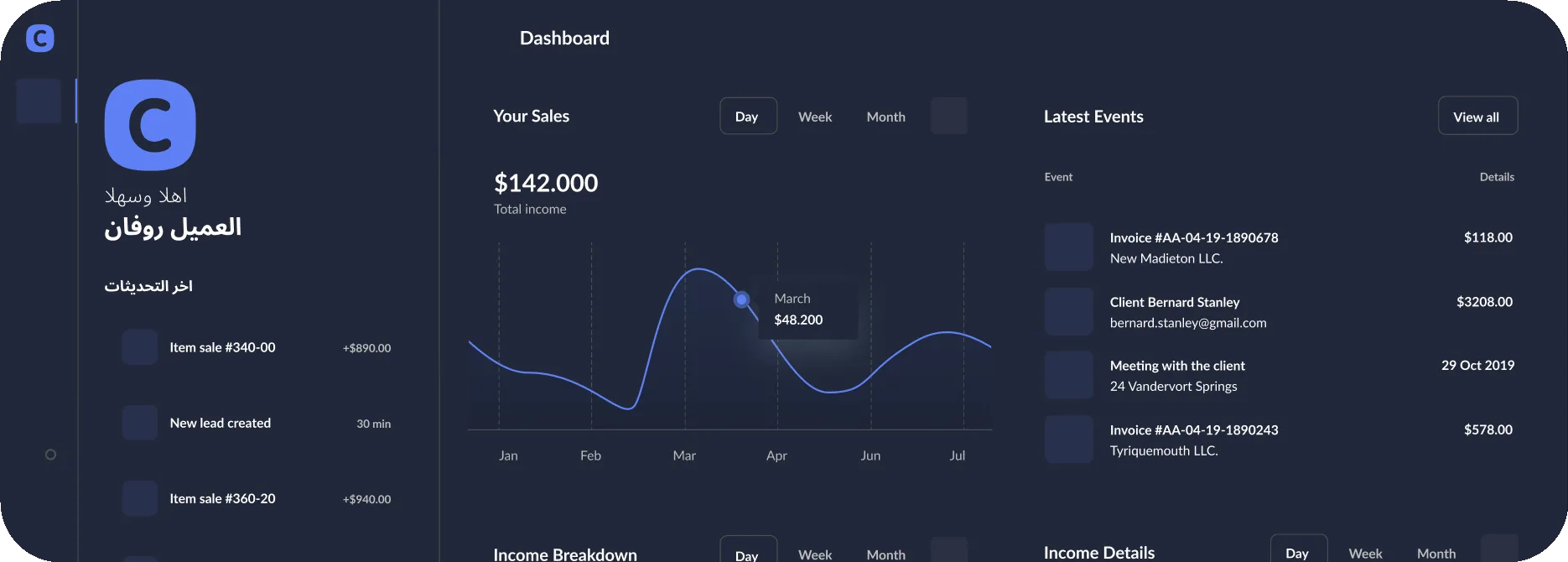Image resolution: width=1568 pixels, height=562 pixels.
Task: Click the View all button
Action: (x=1477, y=116)
